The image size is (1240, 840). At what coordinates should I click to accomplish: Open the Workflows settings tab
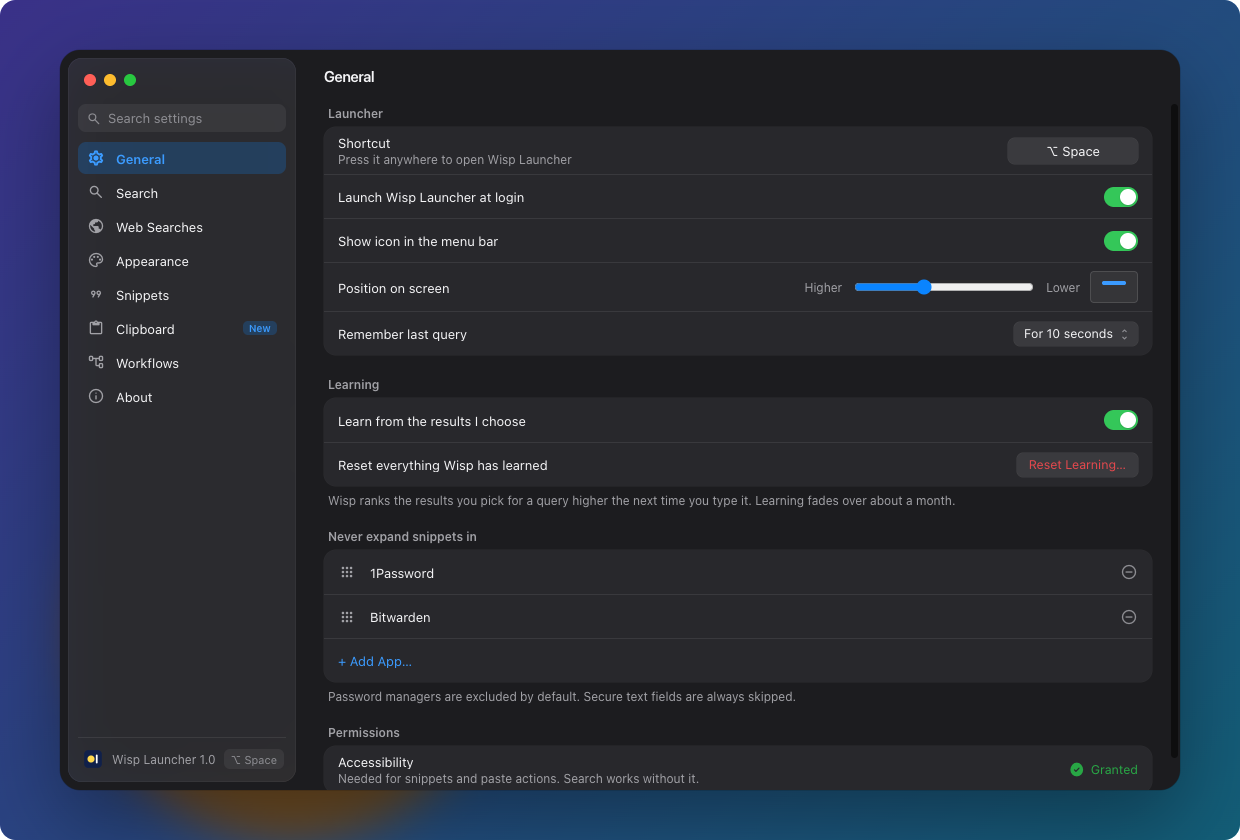pyautogui.click(x=182, y=363)
